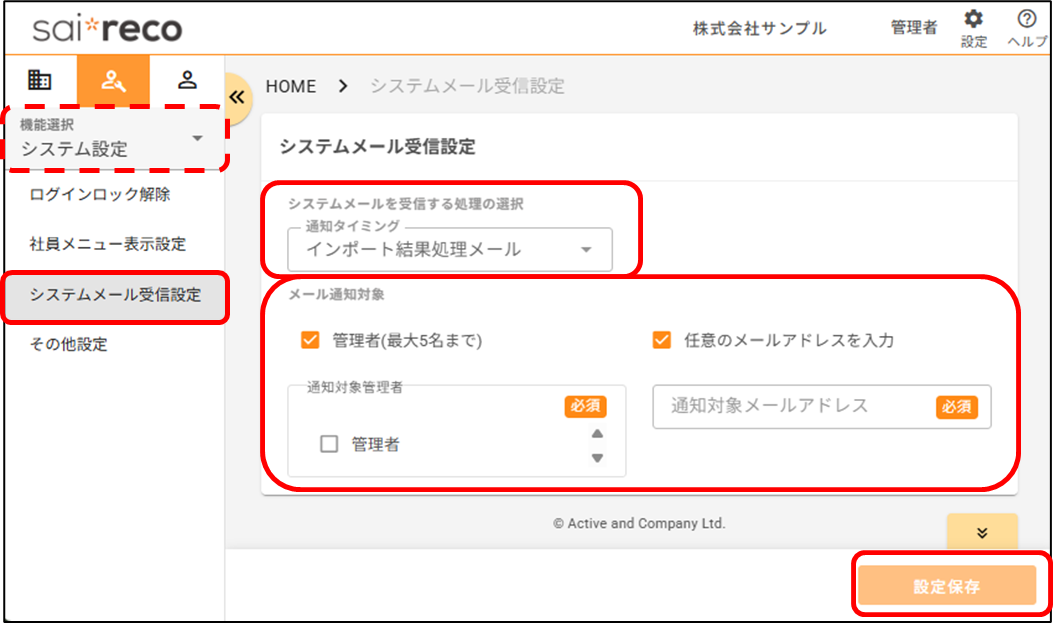Click the sai*reco logo
Image resolution: width=1053 pixels, height=623 pixels.
(x=107, y=28)
